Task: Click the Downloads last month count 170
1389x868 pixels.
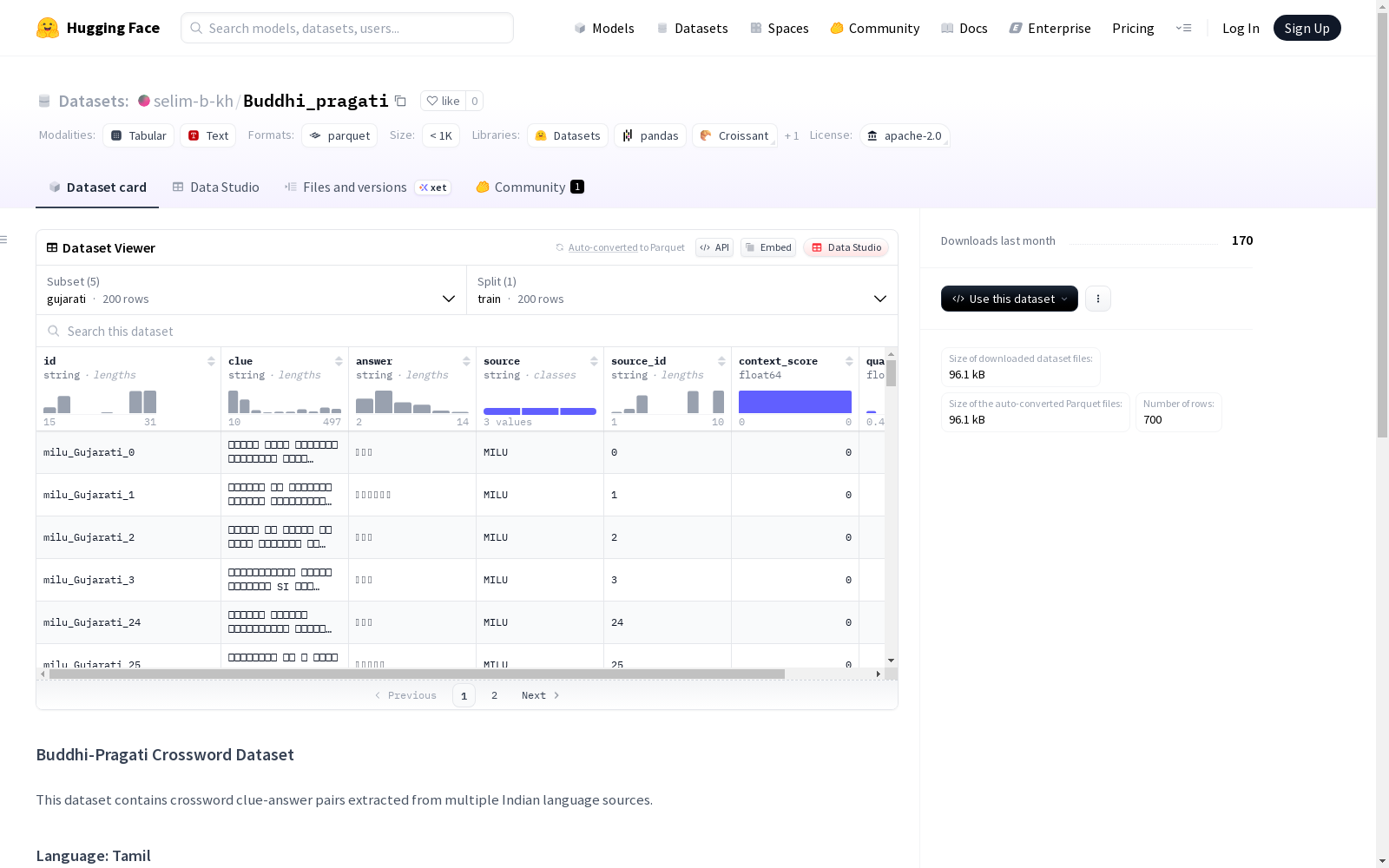Action: coord(1242,240)
